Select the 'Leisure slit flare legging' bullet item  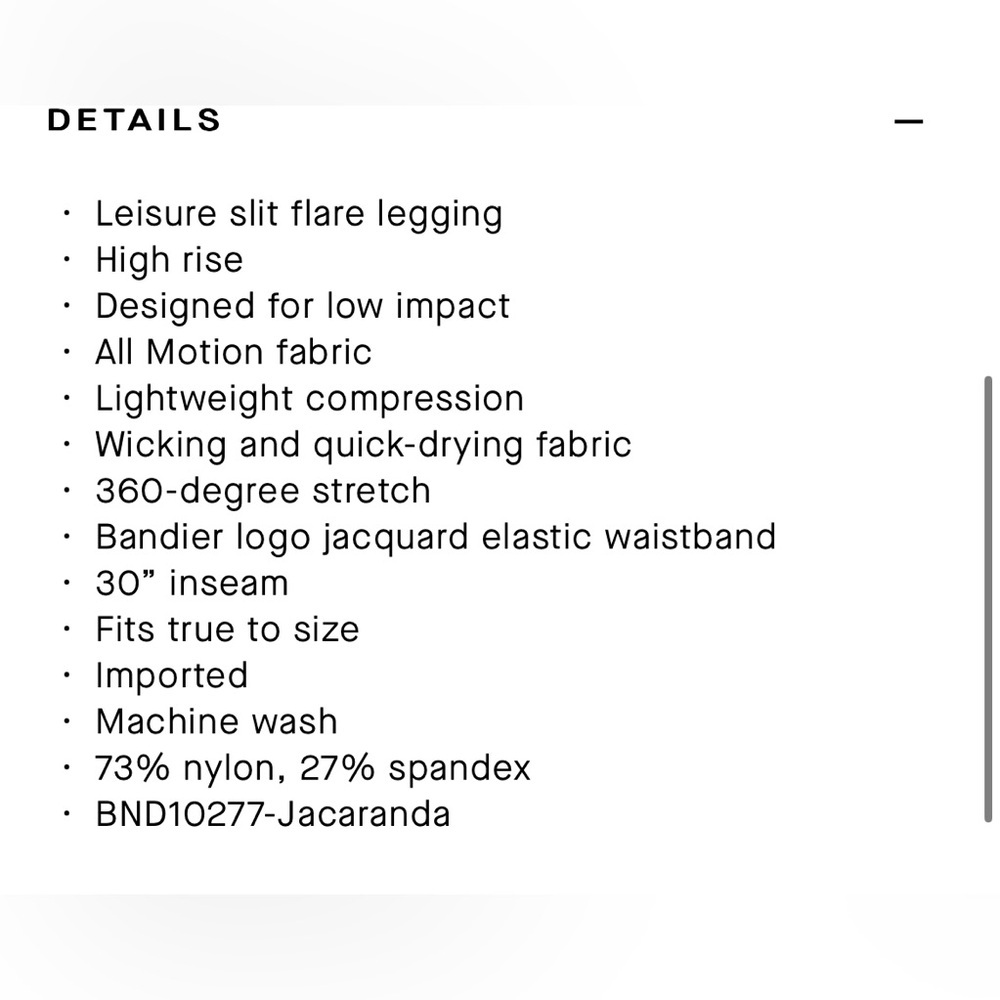[x=299, y=213]
